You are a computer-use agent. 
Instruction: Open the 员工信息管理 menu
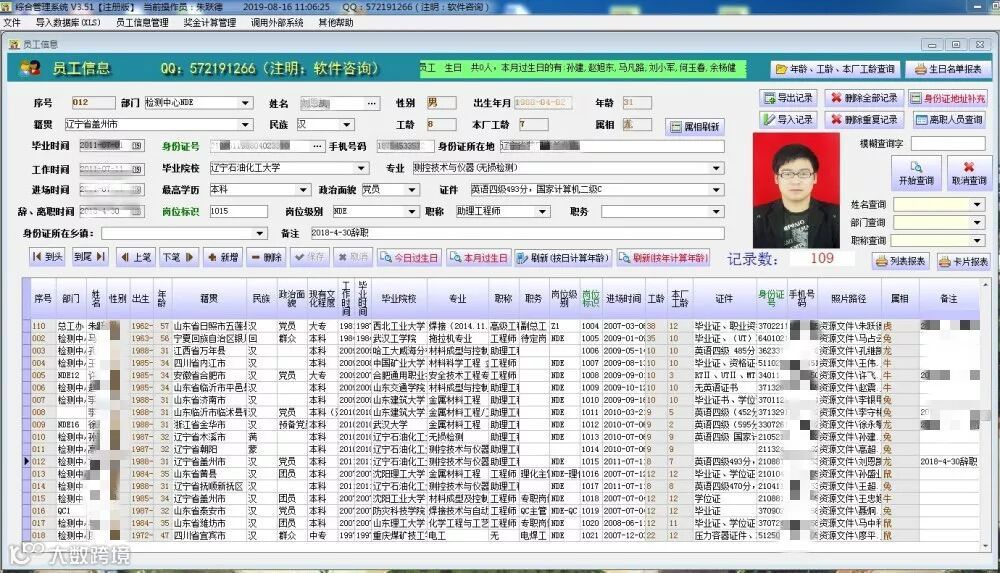point(142,22)
